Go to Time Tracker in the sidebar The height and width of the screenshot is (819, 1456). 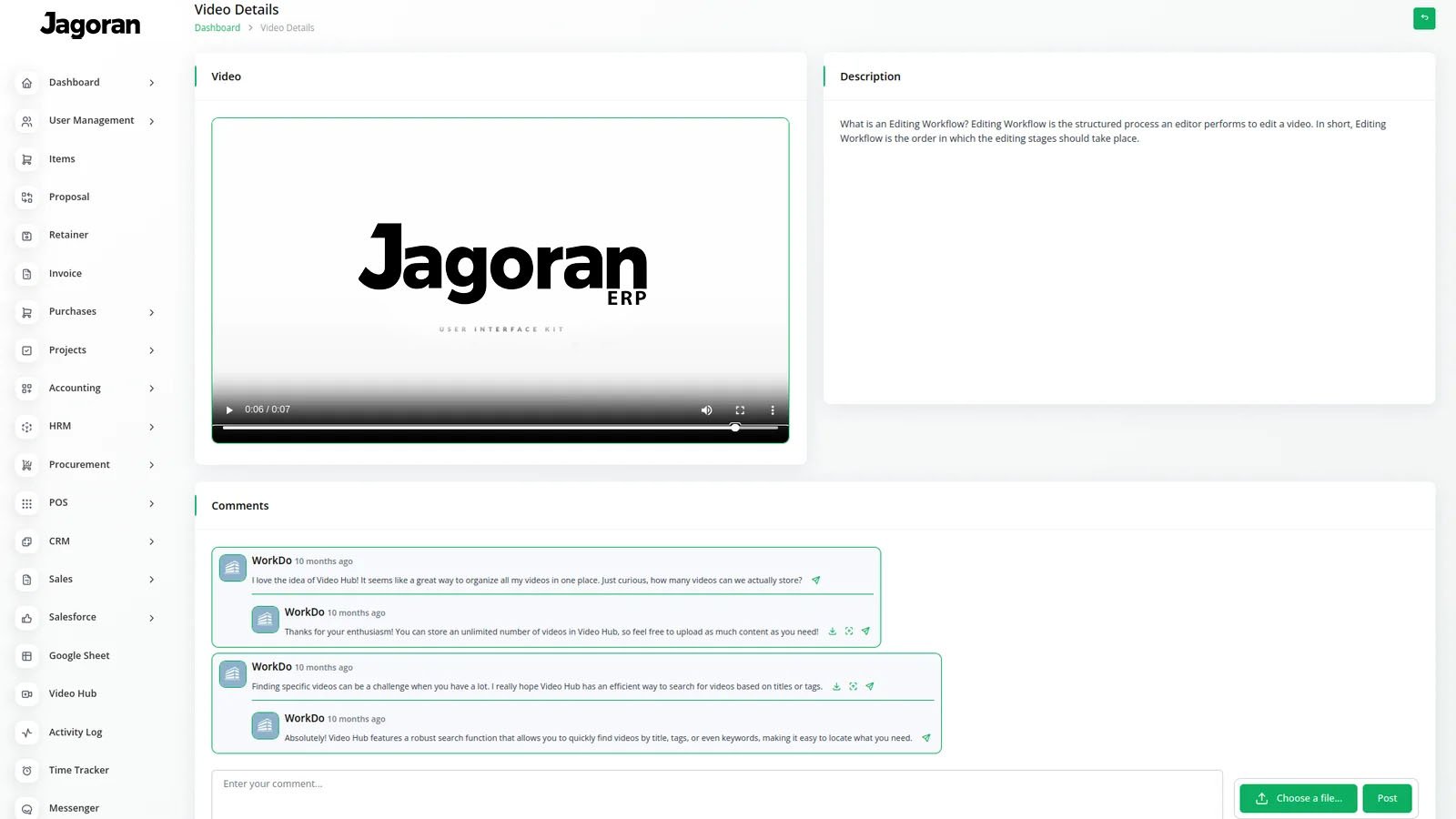tap(78, 771)
